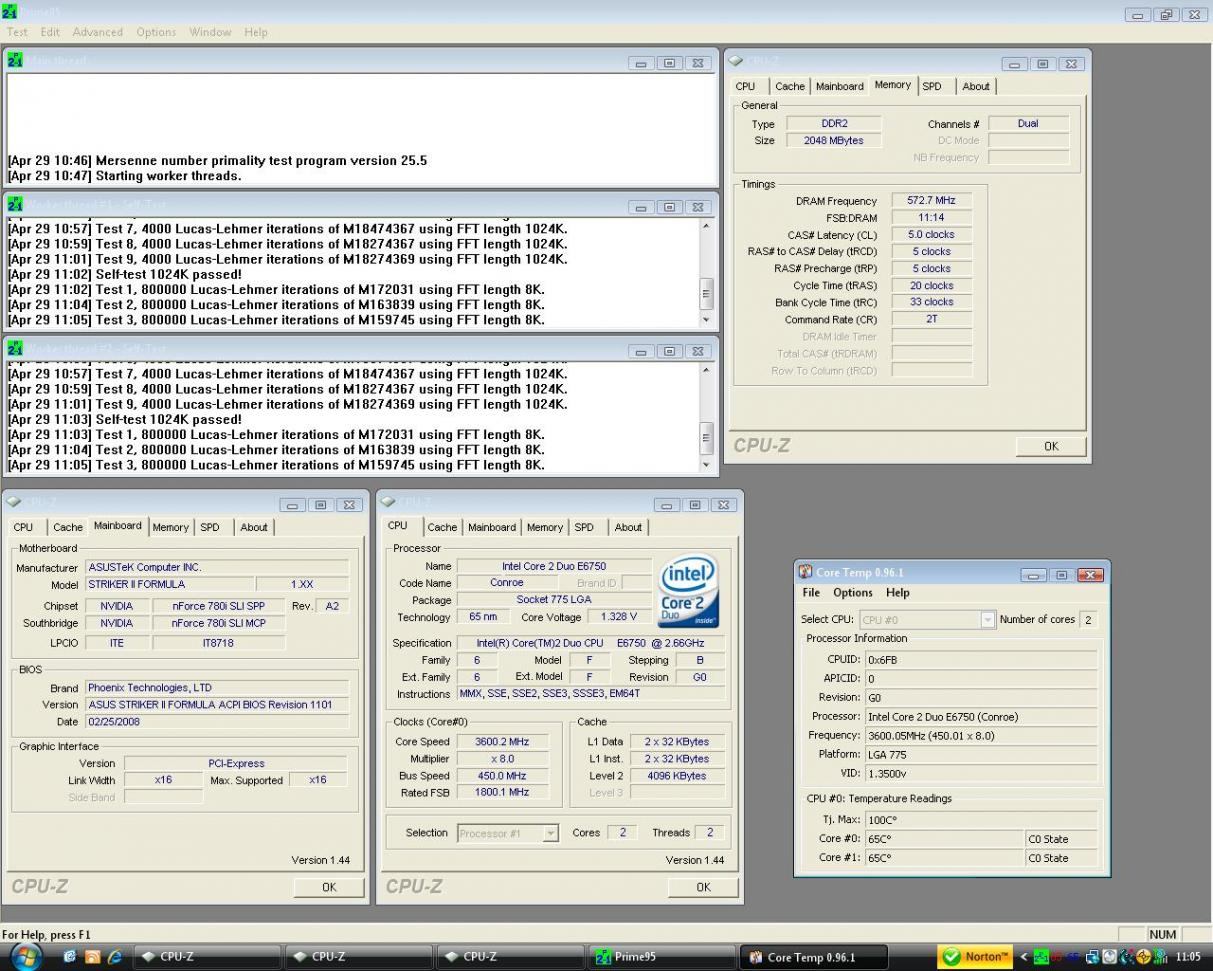Switch to Cache tab in Memory CPU-Z window

pos(789,86)
